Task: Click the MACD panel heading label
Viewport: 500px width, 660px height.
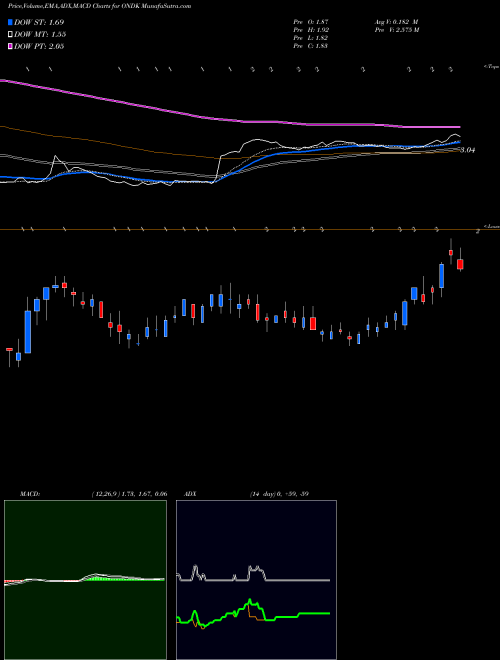Action: click(x=30, y=494)
